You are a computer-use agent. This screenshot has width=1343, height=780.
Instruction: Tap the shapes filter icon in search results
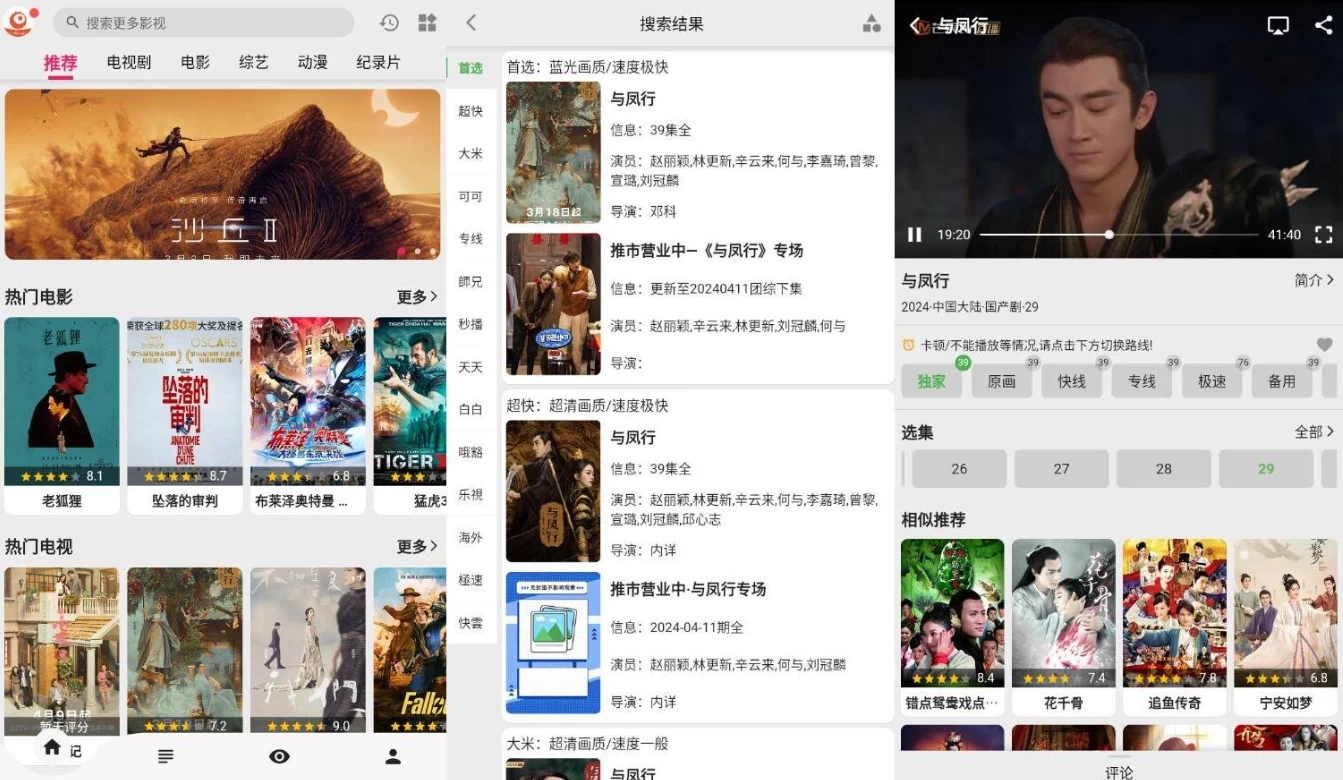(x=871, y=24)
